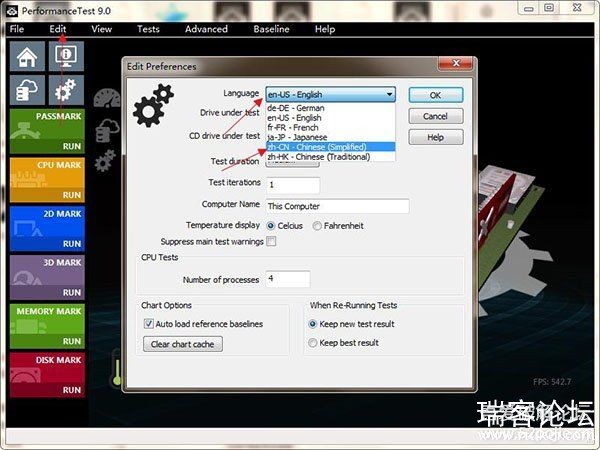Open the Home dashboard icon
The width and height of the screenshot is (600, 450).
[x=27, y=56]
